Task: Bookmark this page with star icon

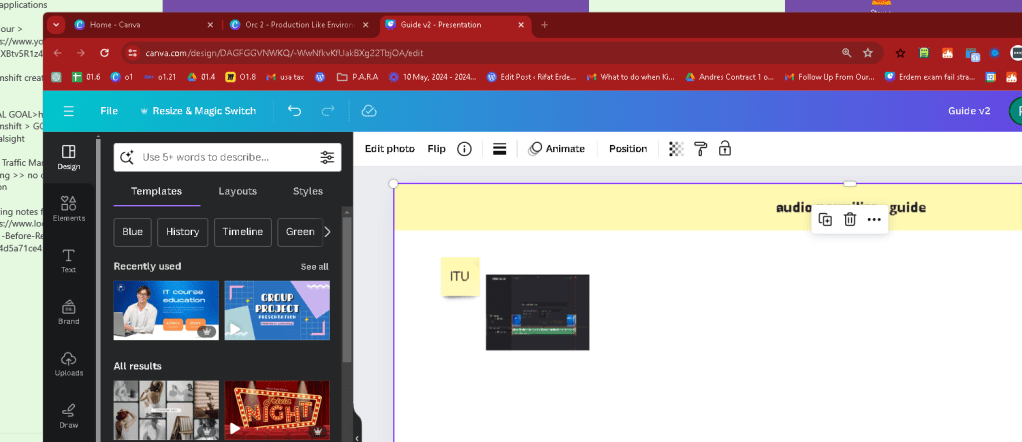Action: pyautogui.click(x=868, y=53)
